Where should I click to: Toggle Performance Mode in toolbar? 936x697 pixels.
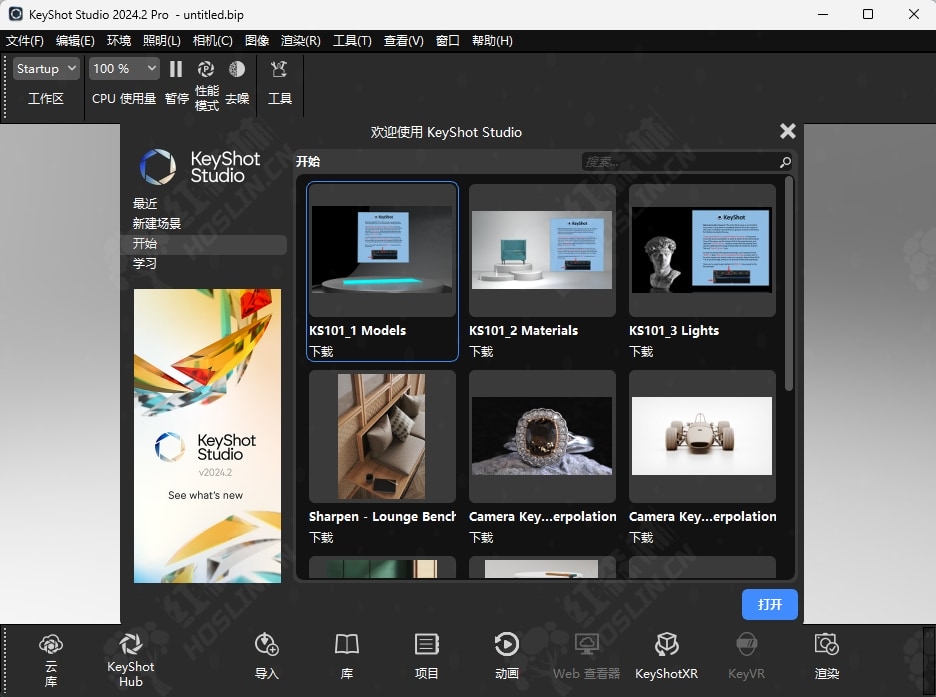(x=206, y=70)
